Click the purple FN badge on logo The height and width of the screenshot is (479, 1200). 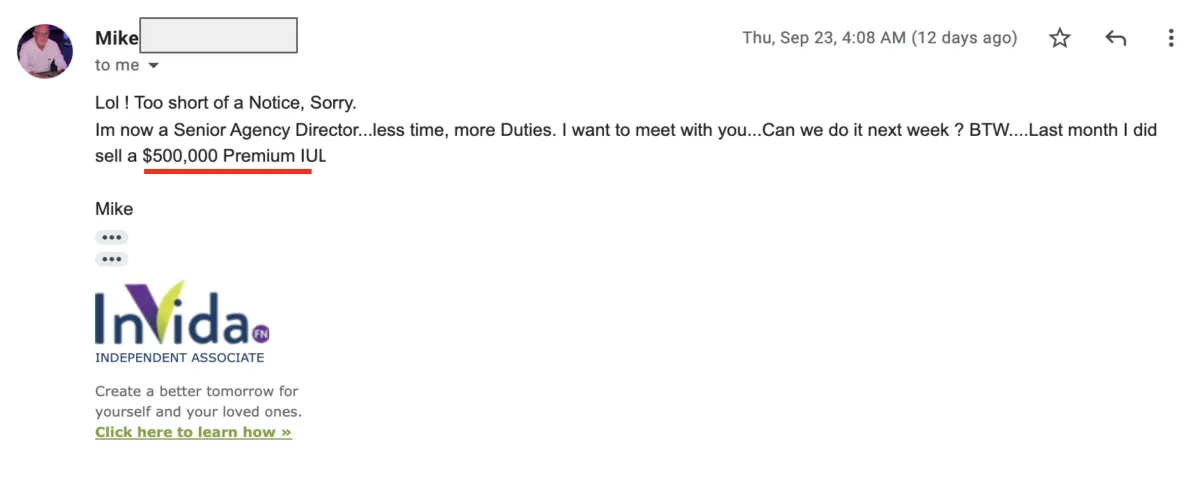click(260, 333)
